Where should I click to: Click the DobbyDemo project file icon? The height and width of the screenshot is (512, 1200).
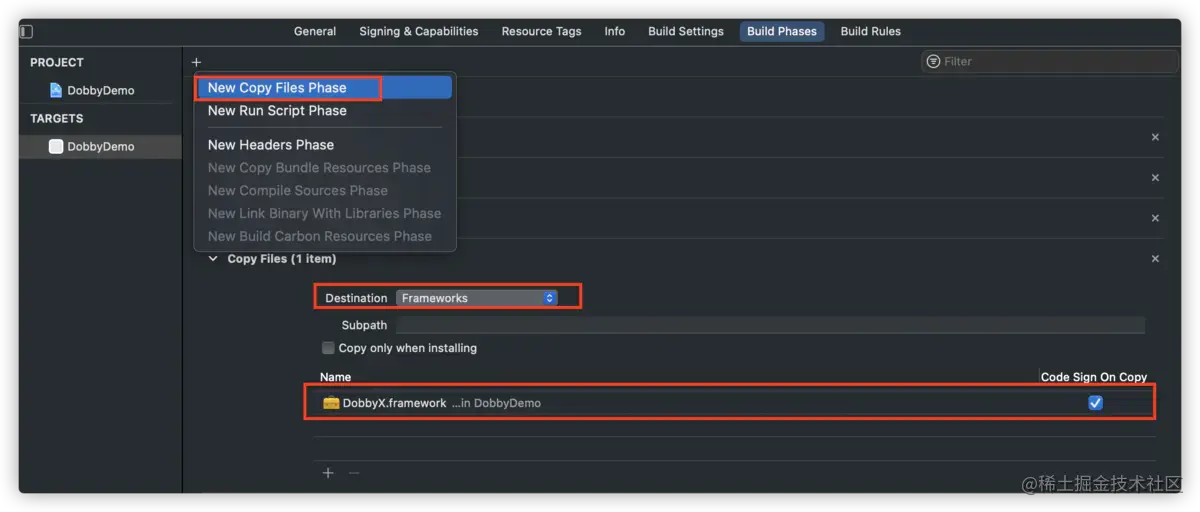pos(56,90)
